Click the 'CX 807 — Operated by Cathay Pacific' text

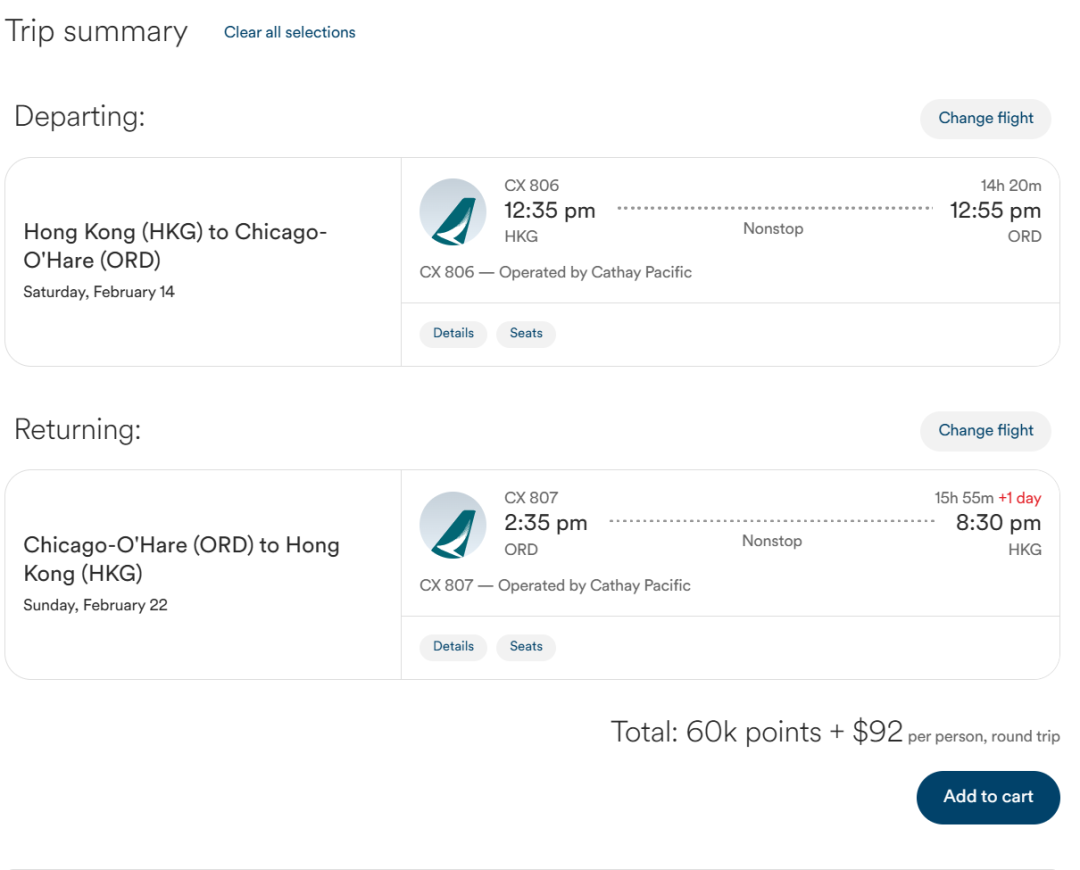[555, 585]
